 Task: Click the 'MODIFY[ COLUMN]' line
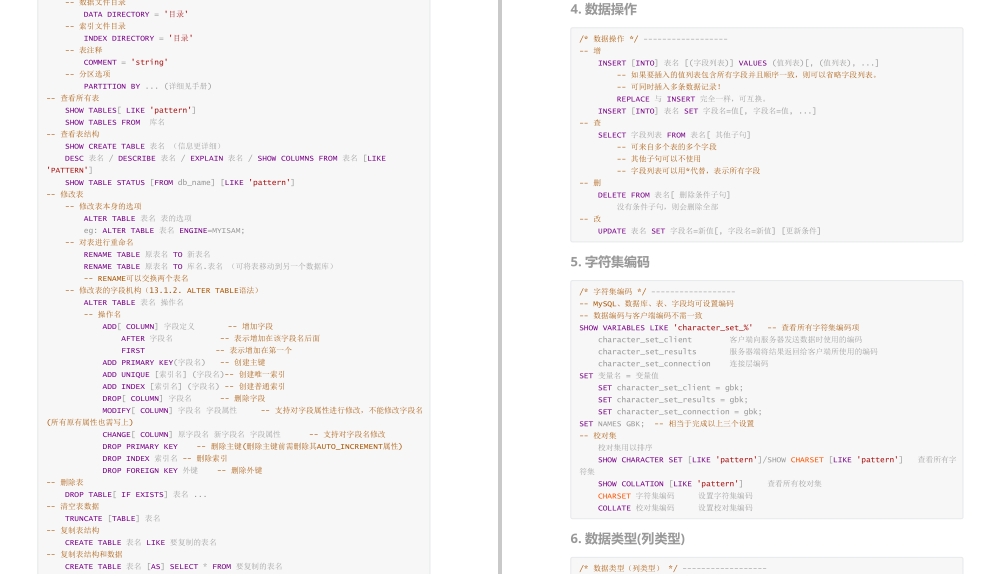tap(262, 410)
